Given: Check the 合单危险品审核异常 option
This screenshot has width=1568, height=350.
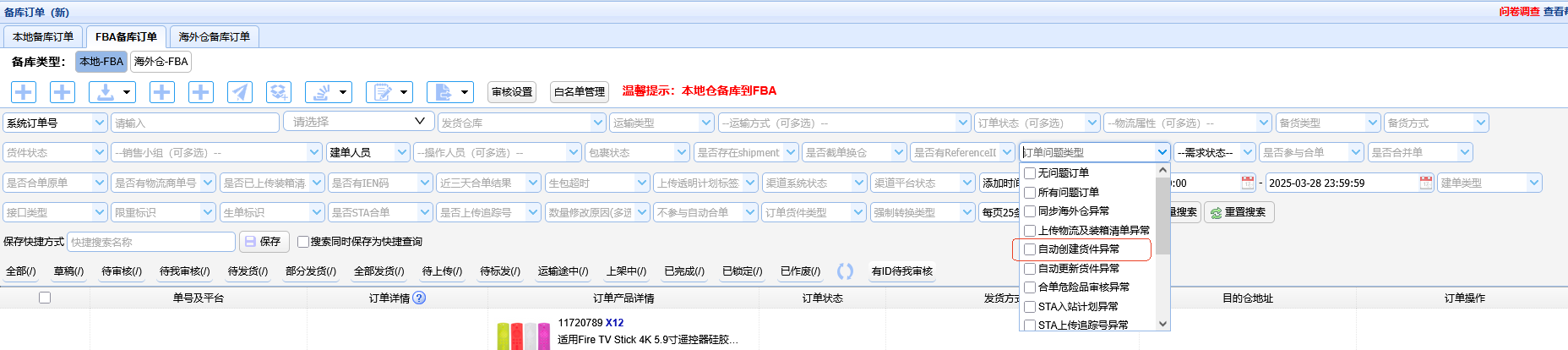Looking at the screenshot, I should 1030,287.
